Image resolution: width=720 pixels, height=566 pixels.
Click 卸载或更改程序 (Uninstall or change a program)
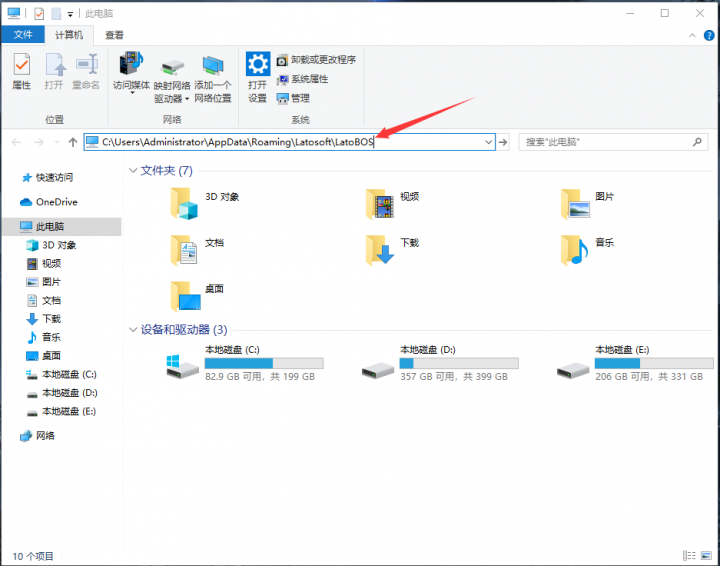pyautogui.click(x=316, y=60)
